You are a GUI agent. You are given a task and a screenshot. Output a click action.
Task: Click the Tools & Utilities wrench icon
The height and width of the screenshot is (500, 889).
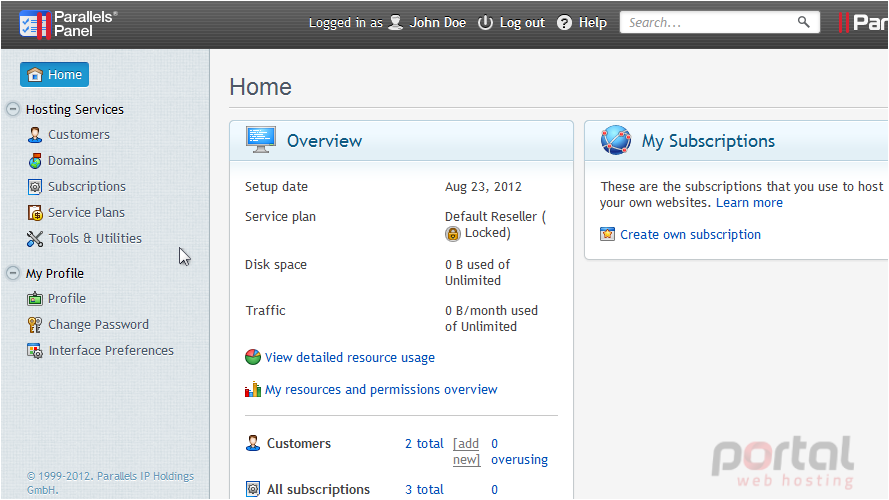pos(35,239)
